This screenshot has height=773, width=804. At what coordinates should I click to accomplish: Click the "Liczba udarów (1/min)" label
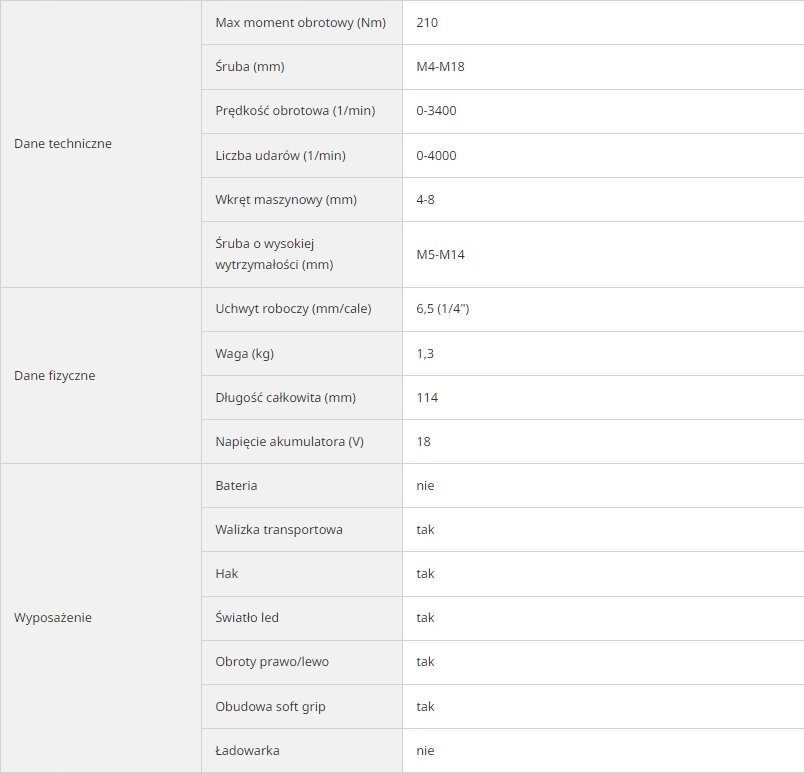pos(281,156)
